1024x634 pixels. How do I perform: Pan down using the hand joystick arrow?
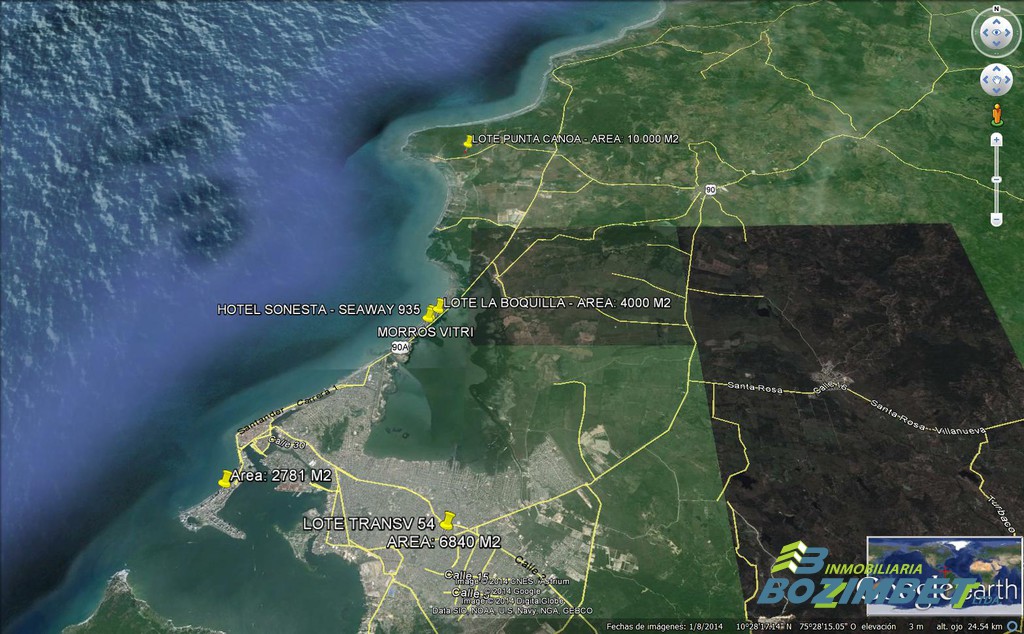[x=996, y=90]
